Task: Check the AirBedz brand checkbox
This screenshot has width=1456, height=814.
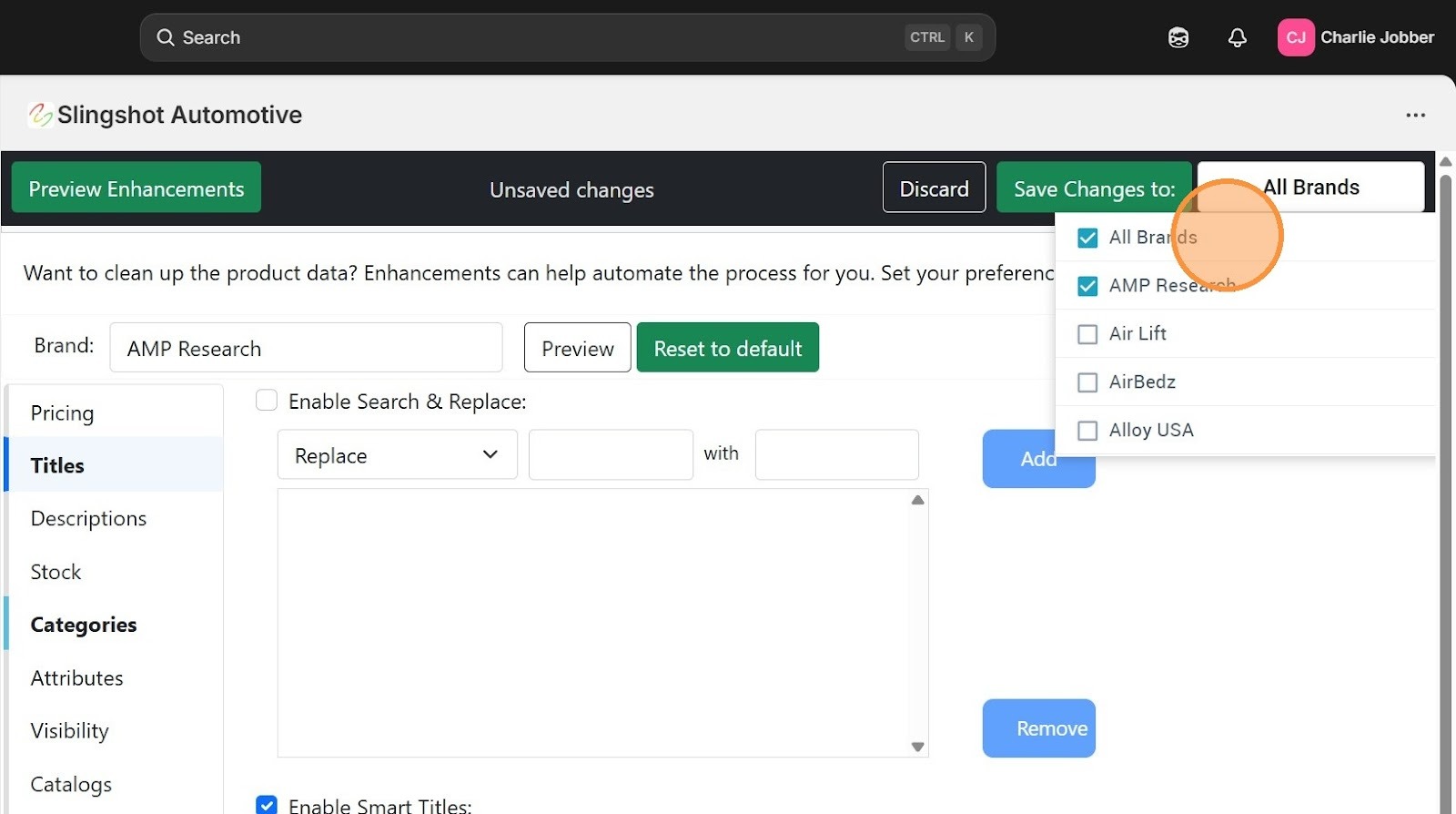Action: (1087, 382)
